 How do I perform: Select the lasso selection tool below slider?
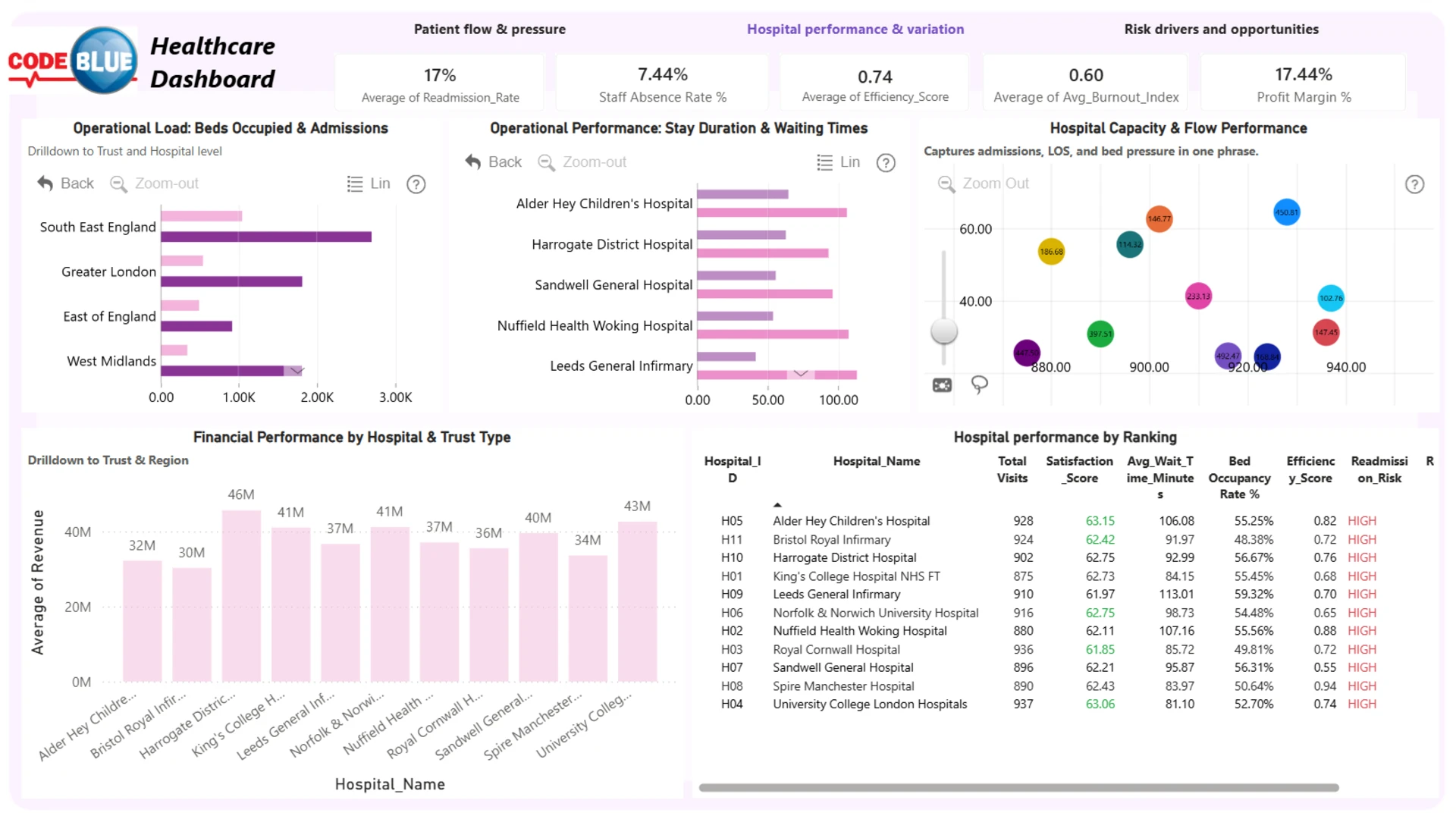[x=980, y=385]
